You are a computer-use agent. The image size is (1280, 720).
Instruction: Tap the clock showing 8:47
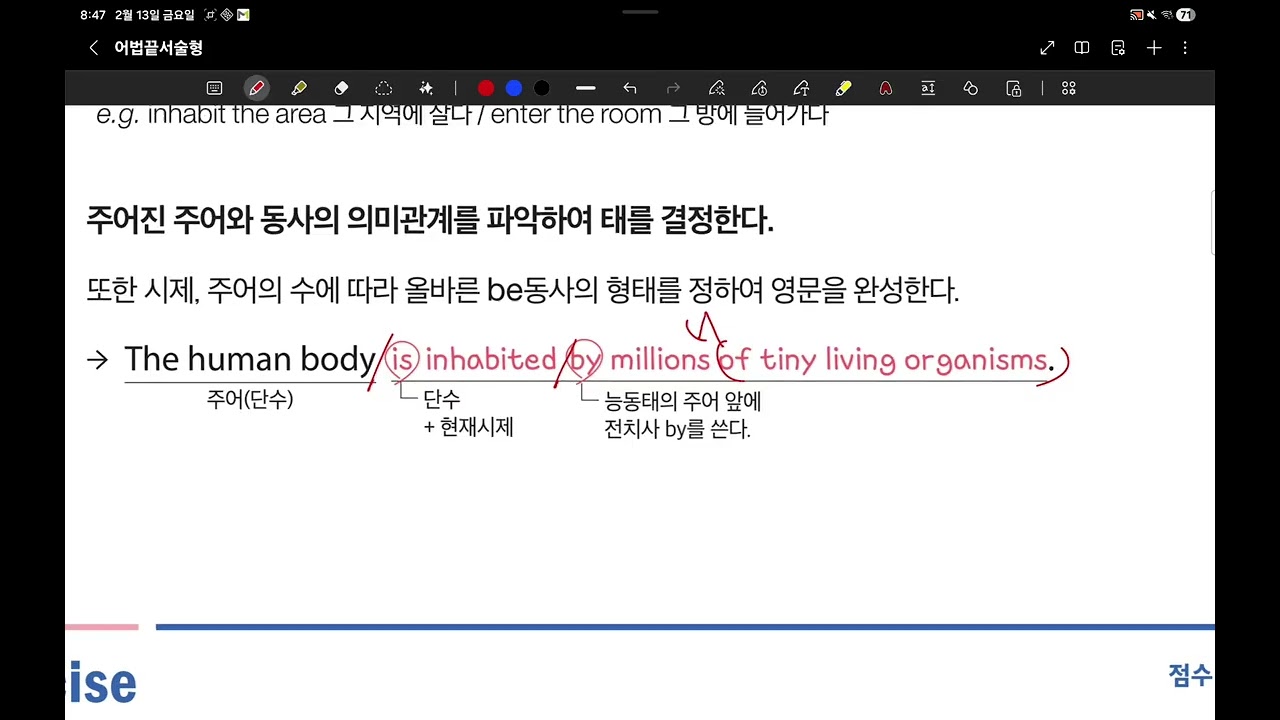point(93,15)
